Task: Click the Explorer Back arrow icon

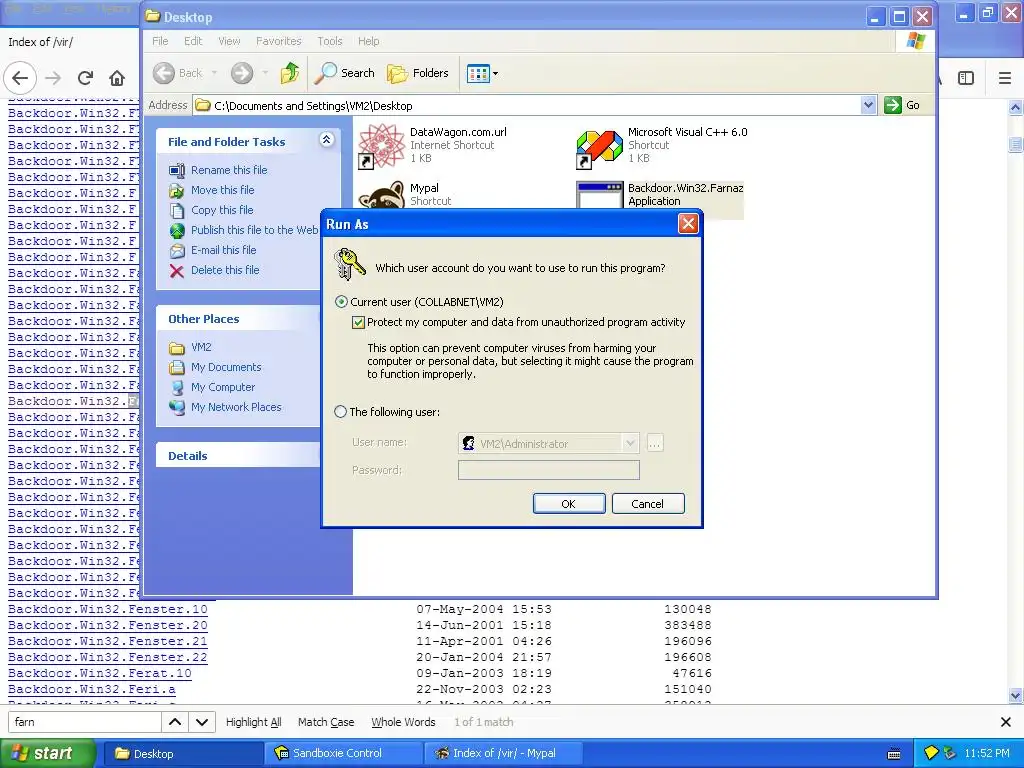Action: (164, 73)
